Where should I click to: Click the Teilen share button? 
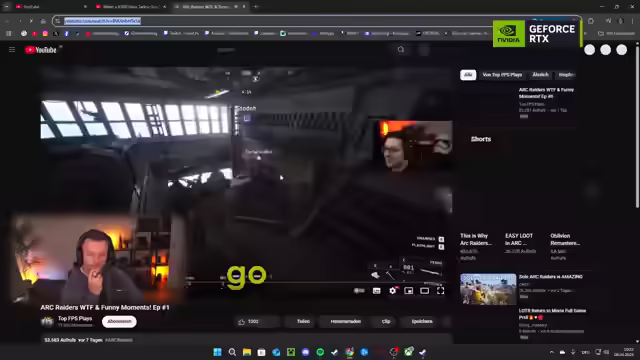click(x=303, y=322)
